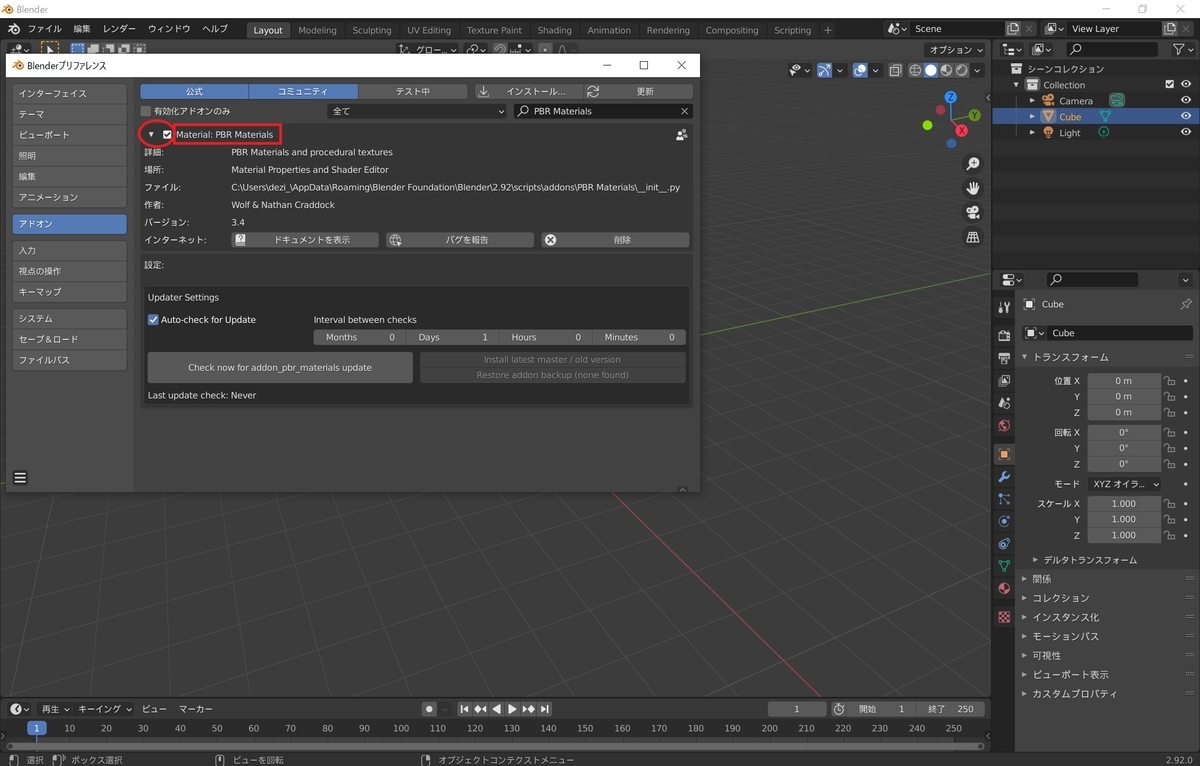Click the インストール... button
The width and height of the screenshot is (1200, 766).
[527, 91]
